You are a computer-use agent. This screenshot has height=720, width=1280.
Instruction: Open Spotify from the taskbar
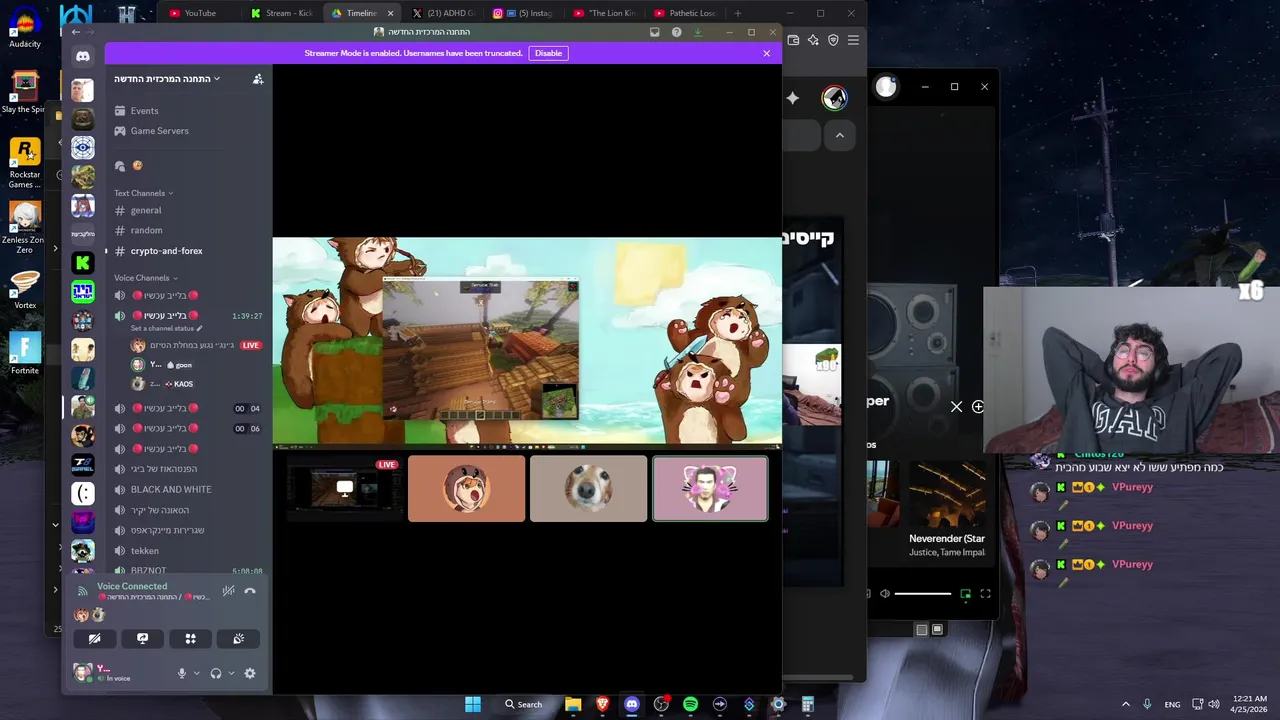coord(690,704)
